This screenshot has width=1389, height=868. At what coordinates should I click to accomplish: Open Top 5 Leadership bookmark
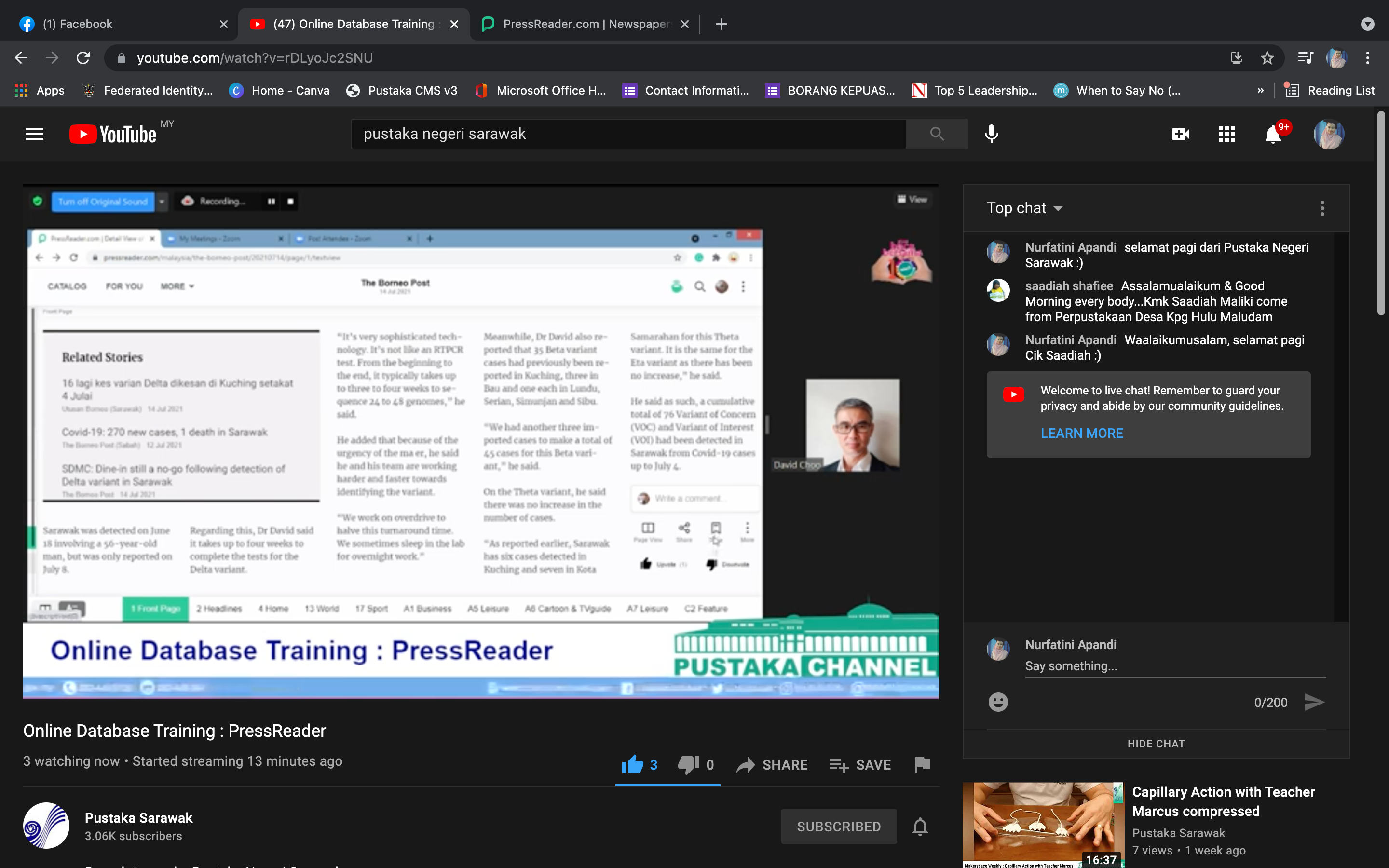(x=975, y=91)
